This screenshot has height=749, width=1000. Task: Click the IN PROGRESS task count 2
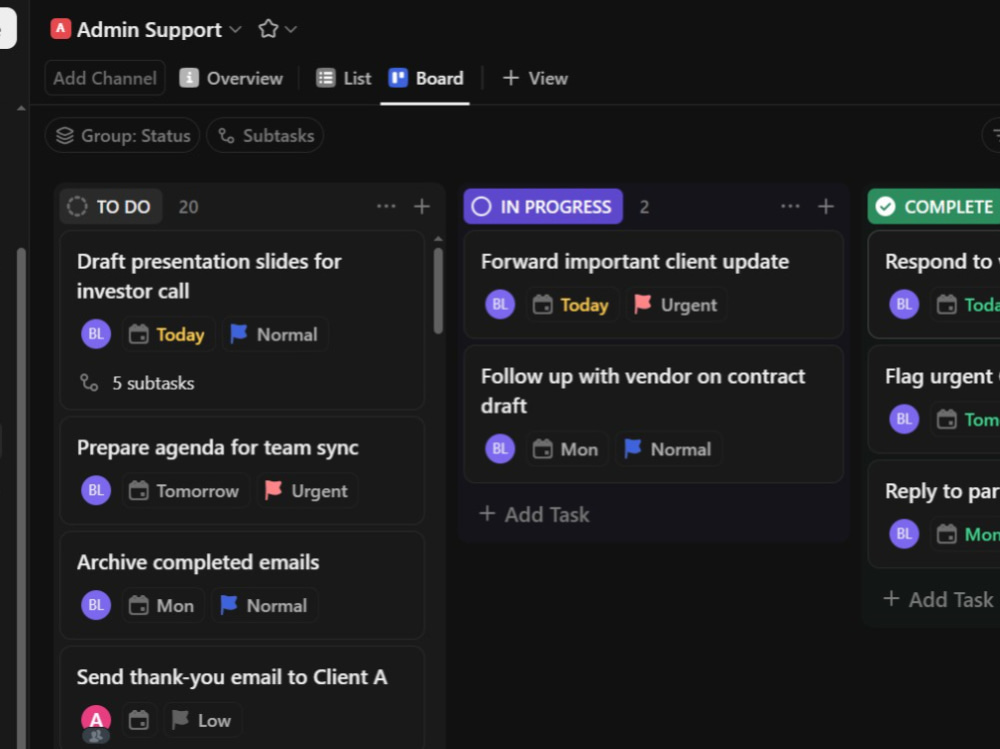(x=644, y=207)
